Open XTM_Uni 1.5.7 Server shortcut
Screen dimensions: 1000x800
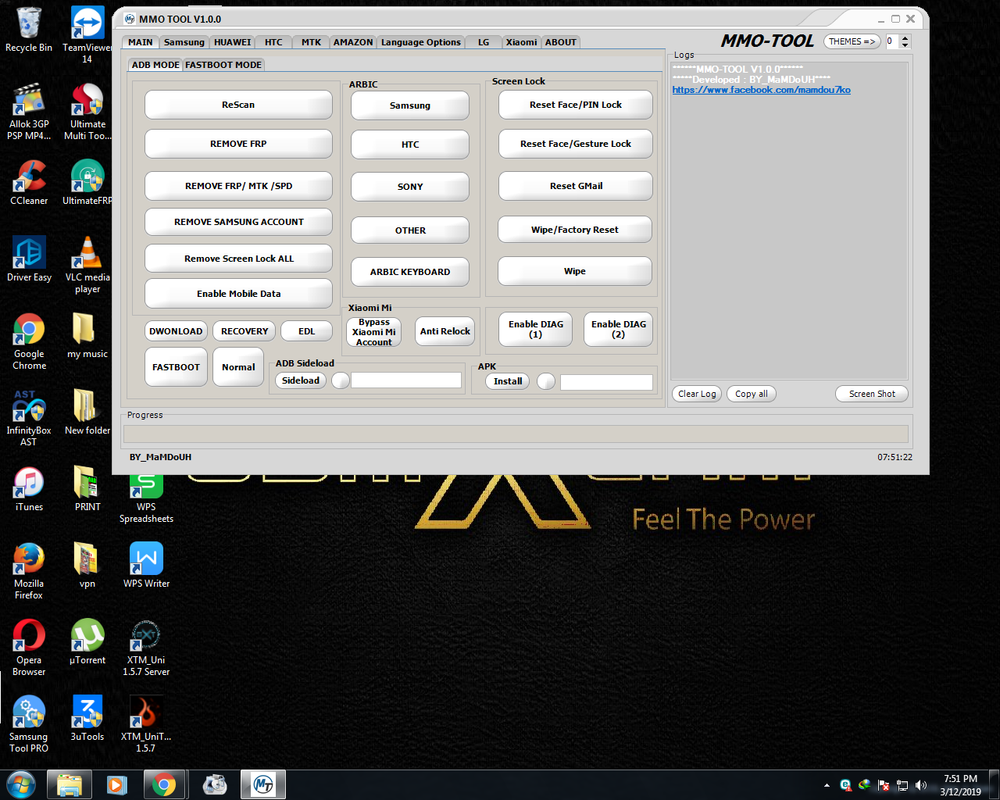[146, 648]
